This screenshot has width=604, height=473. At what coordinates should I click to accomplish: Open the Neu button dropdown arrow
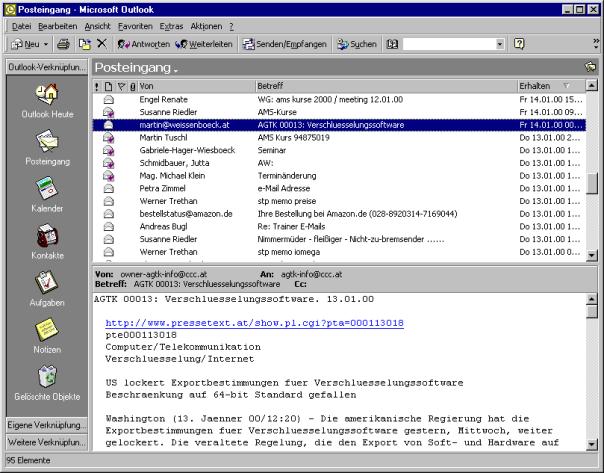coord(46,44)
